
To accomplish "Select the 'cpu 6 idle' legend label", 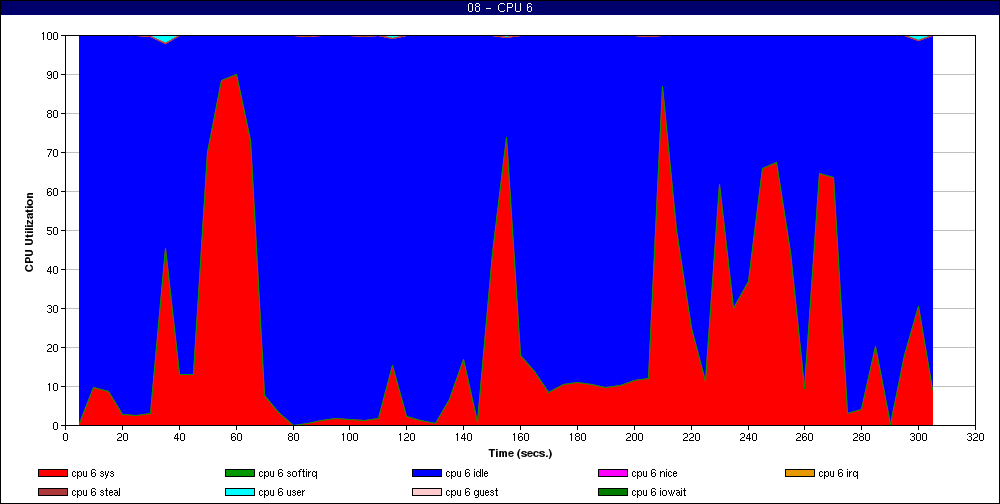I will click(467, 473).
